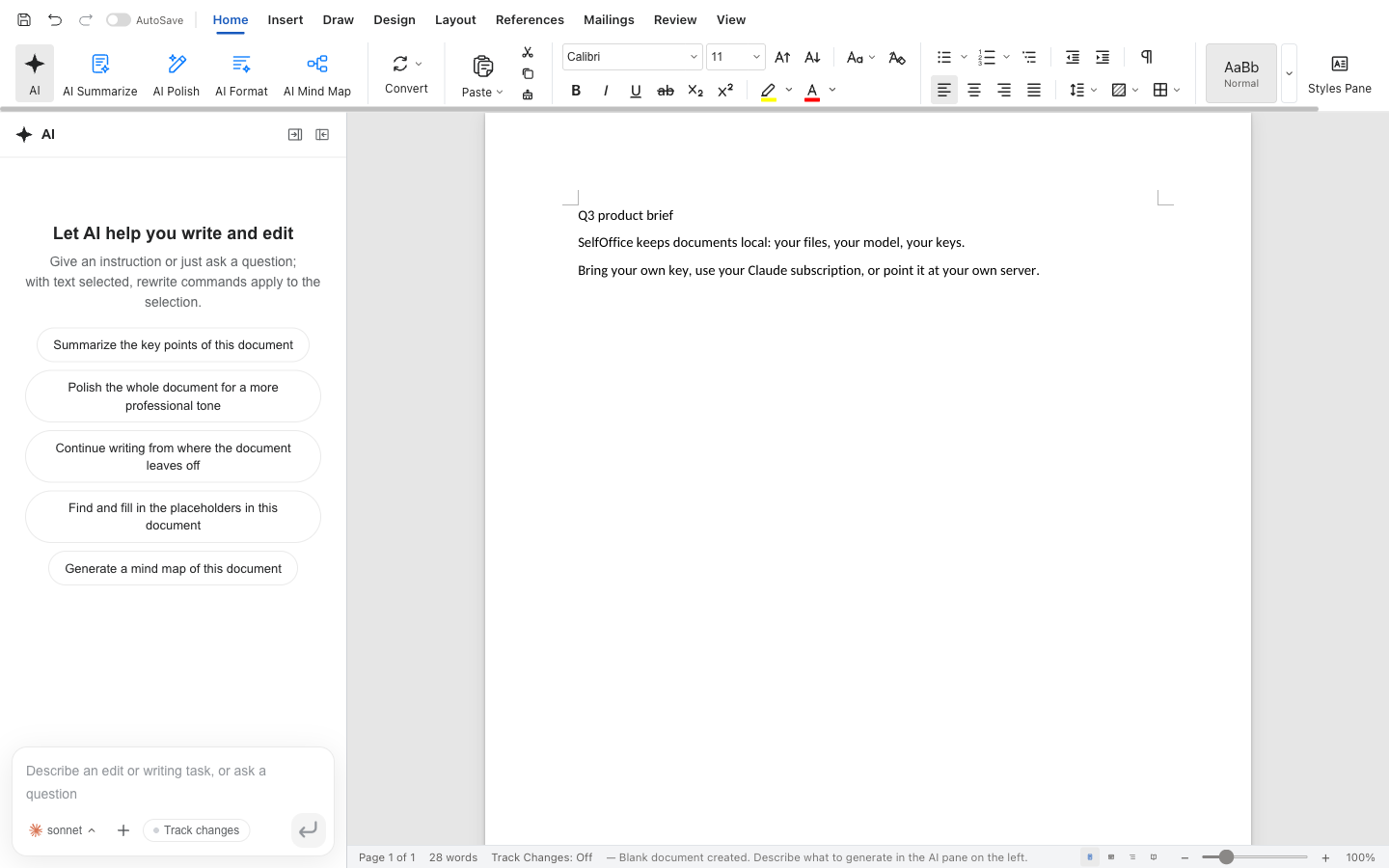1389x868 pixels.
Task: Toggle bold formatting
Action: (x=576, y=91)
